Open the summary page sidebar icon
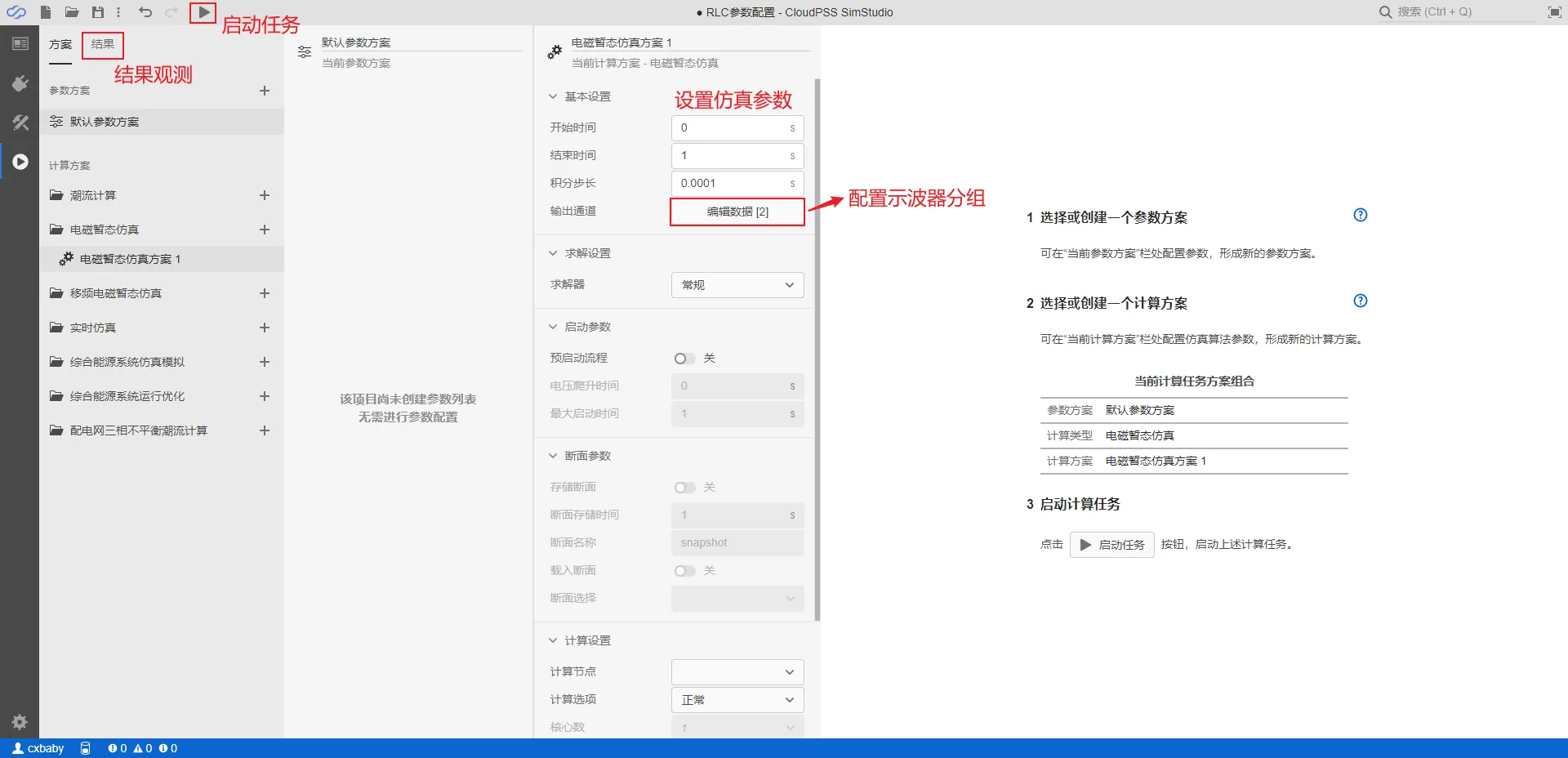This screenshot has height=758, width=1568. [20, 43]
